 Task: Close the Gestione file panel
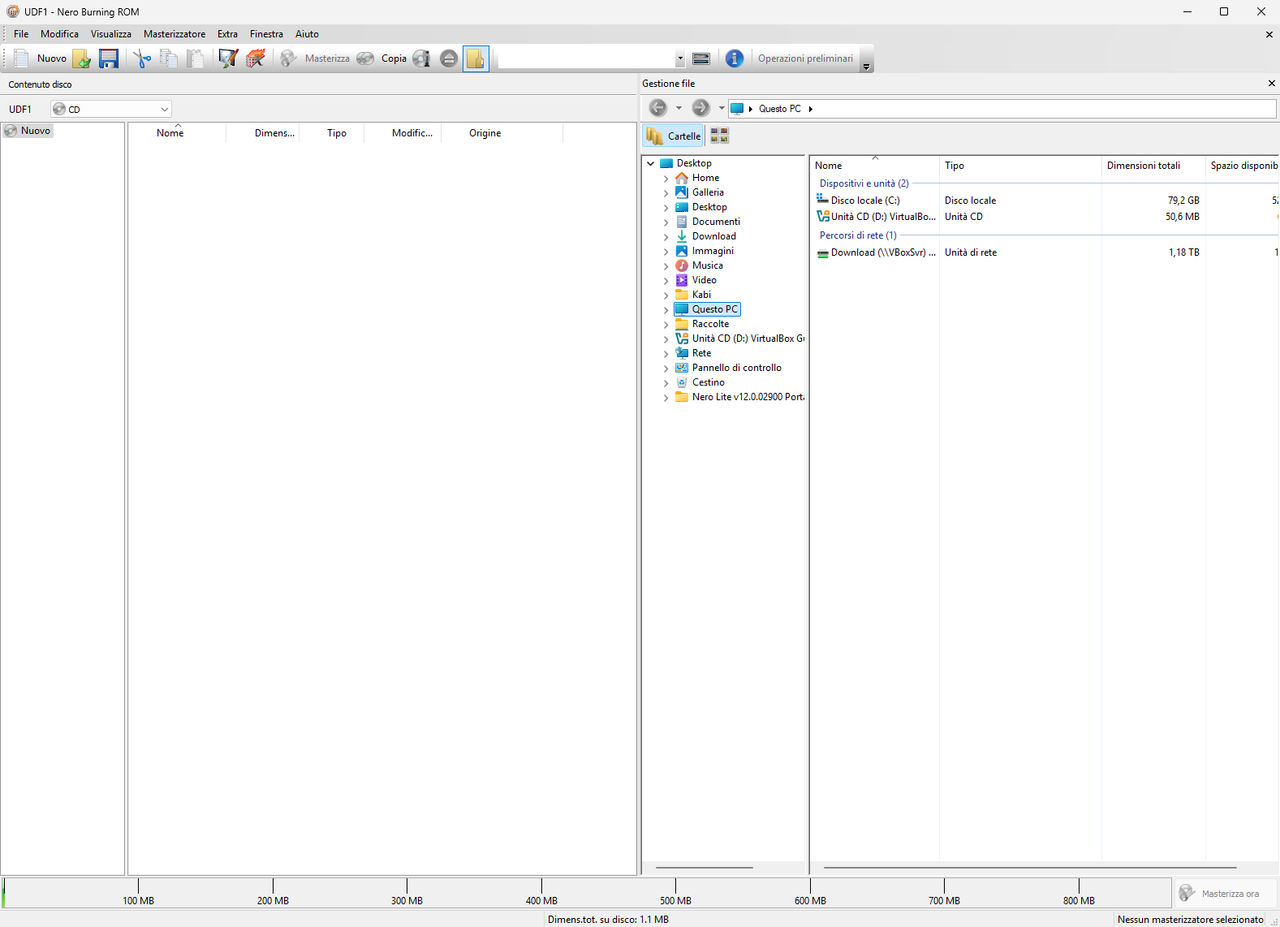(x=1271, y=84)
